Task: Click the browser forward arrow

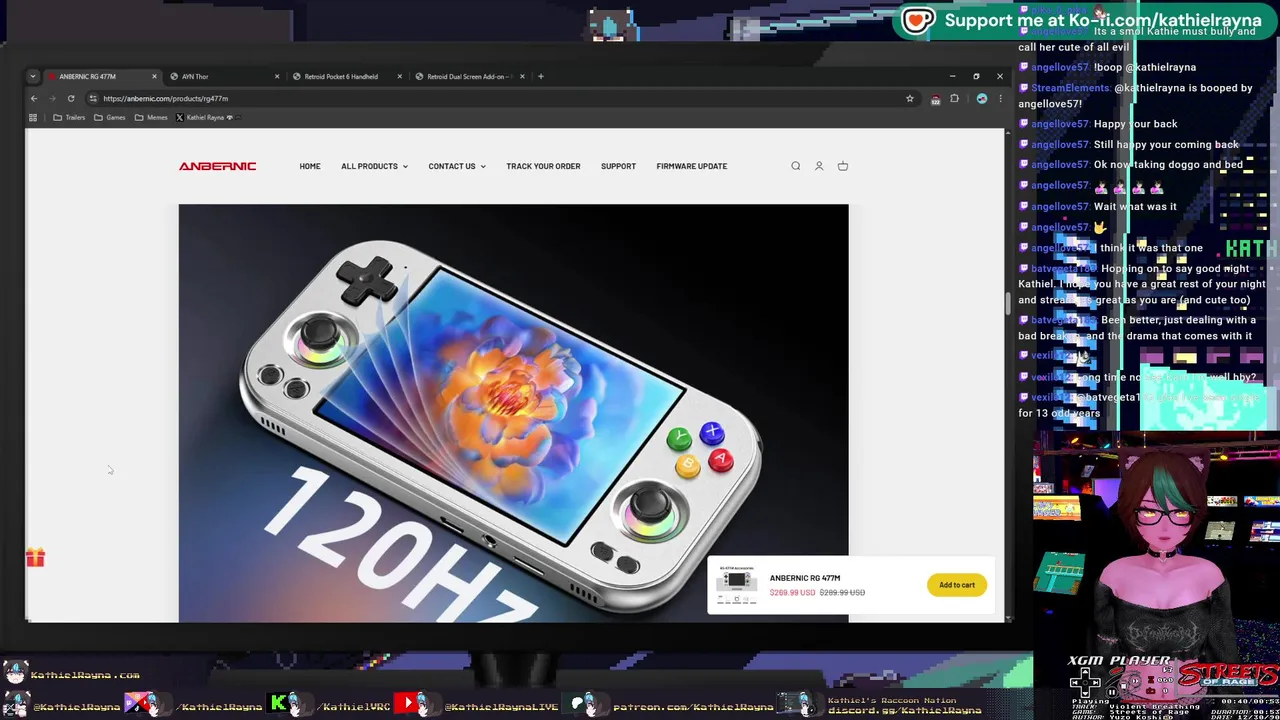Action: (x=52, y=98)
